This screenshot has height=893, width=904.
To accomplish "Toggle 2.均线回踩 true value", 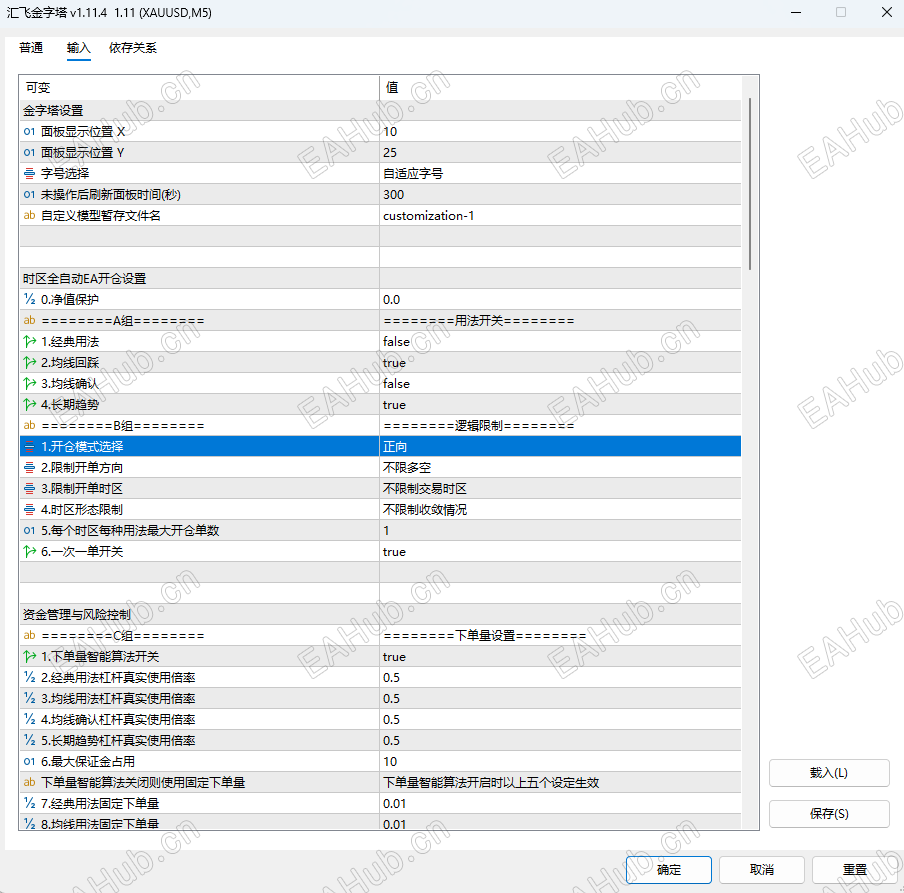I will (560, 363).
